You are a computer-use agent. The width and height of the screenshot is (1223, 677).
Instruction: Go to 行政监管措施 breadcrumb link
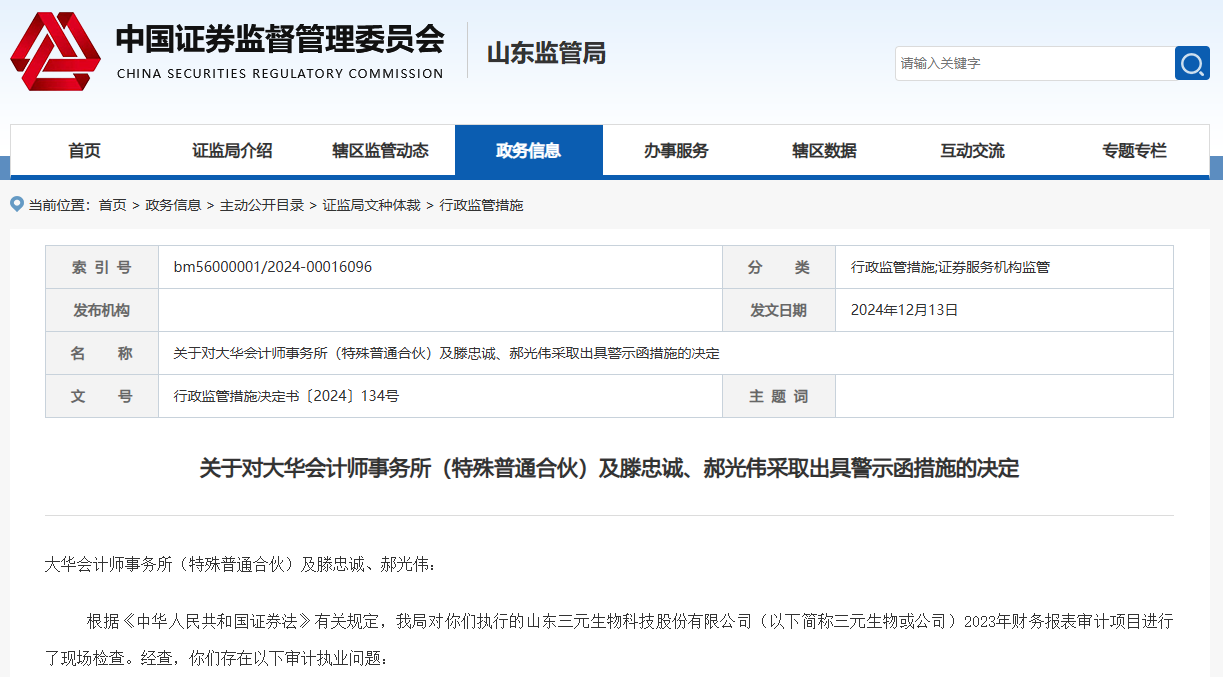coord(481,205)
